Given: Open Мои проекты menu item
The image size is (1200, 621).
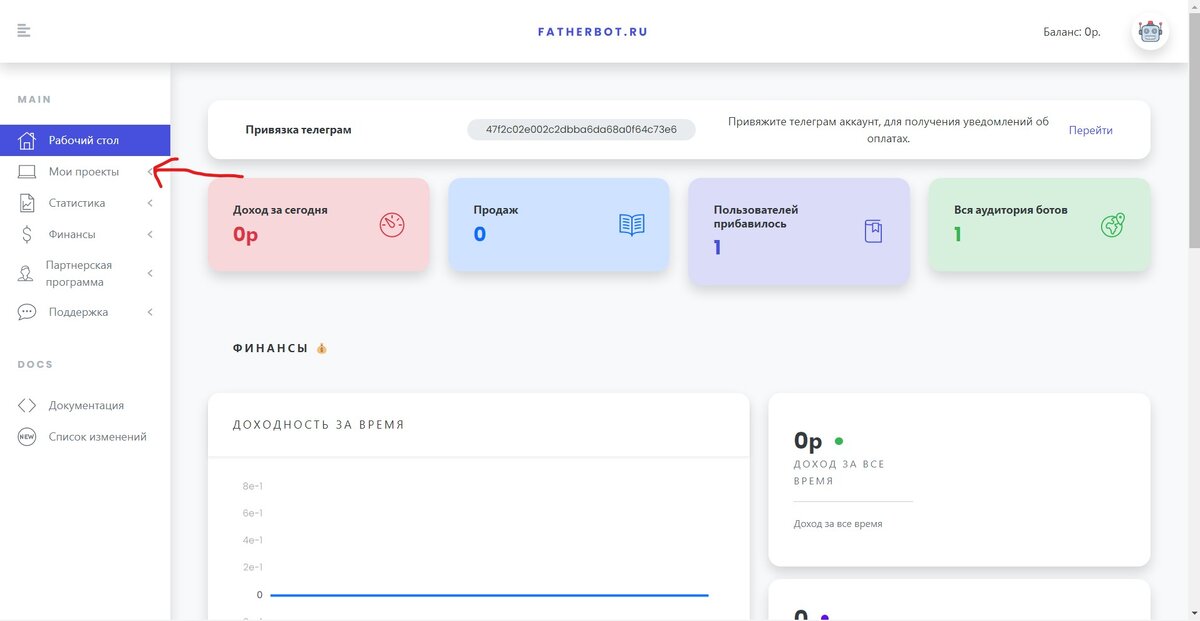Looking at the screenshot, I should click(85, 172).
